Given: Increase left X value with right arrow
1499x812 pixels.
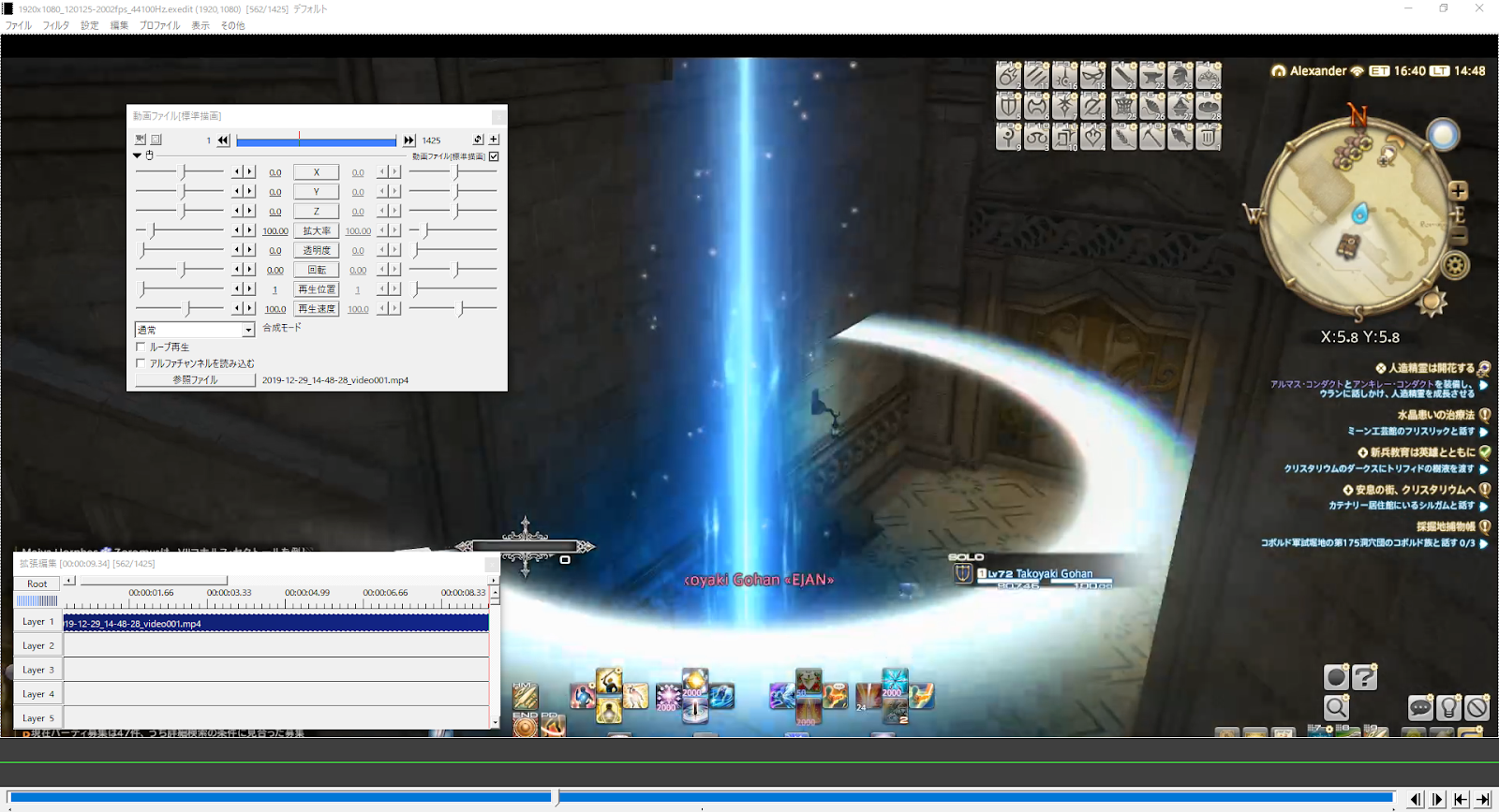Looking at the screenshot, I should pos(249,171).
